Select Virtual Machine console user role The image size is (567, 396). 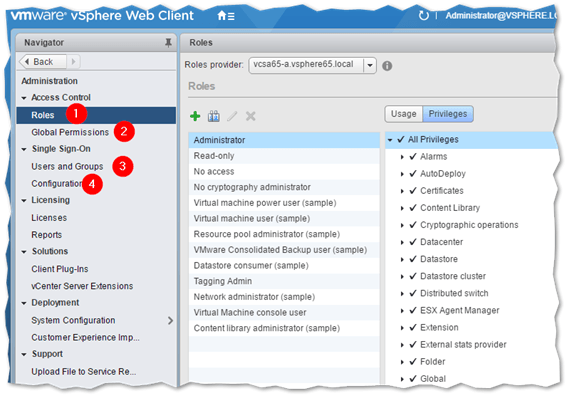(284, 312)
